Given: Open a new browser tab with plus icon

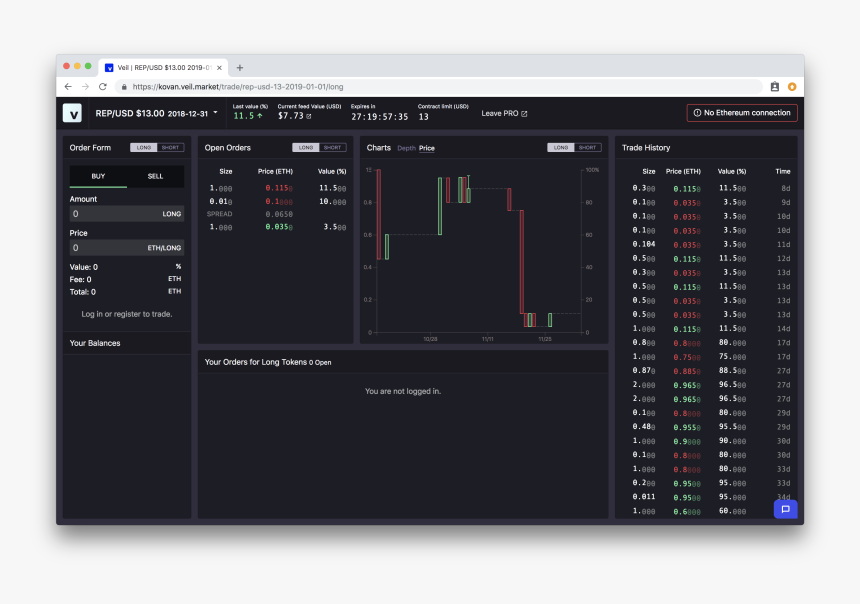Looking at the screenshot, I should tap(240, 67).
